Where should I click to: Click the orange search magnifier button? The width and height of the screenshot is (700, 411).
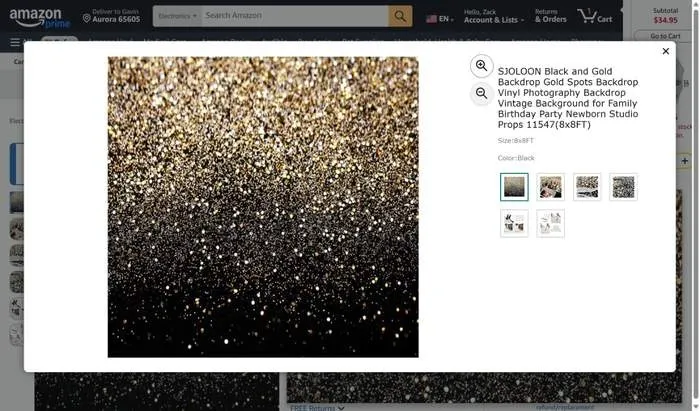tap(400, 16)
